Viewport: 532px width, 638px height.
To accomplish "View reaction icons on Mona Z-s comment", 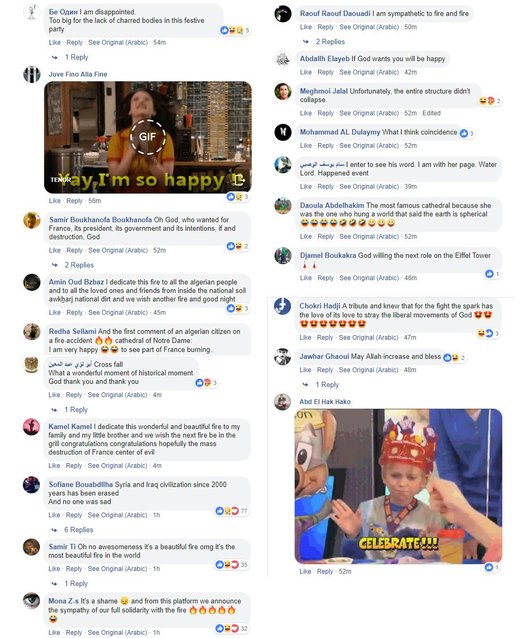I will click(x=232, y=628).
